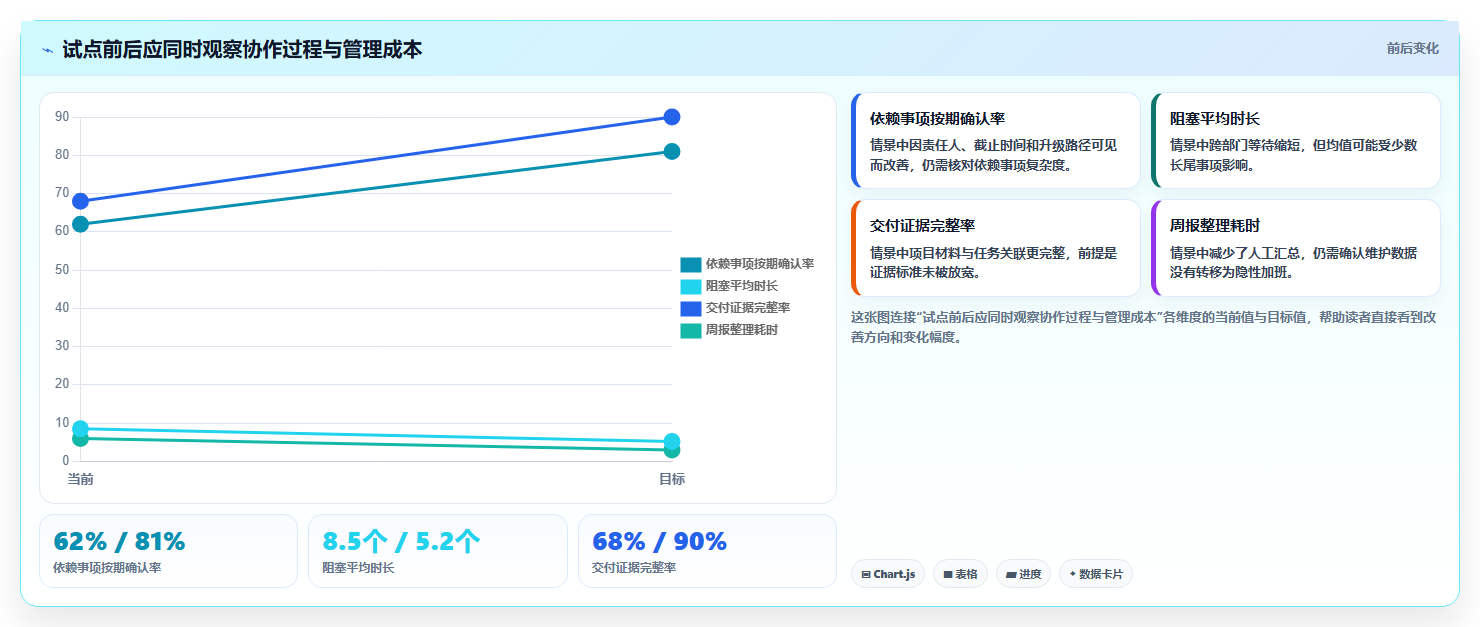This screenshot has width=1480, height=627.
Task: Select the 8.5个 / 5.2个 stat card
Action: pyautogui.click(x=438, y=551)
